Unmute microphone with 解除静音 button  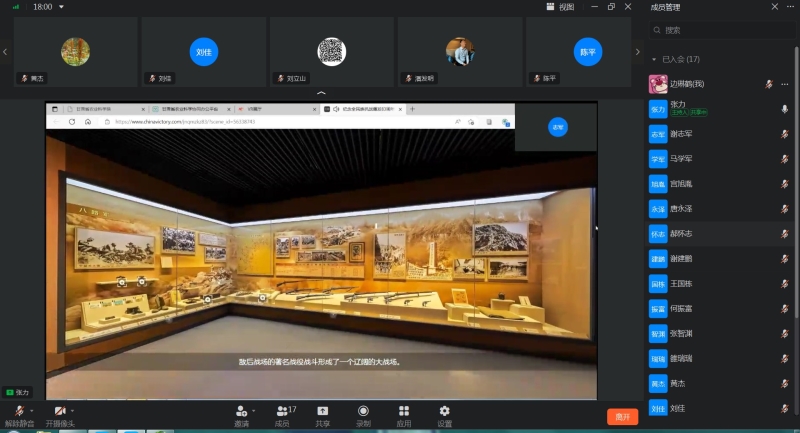pos(18,412)
